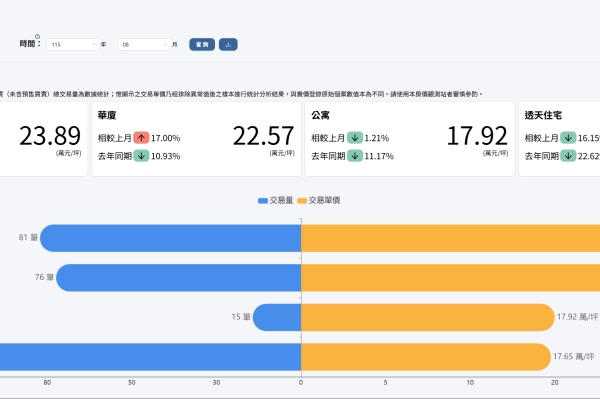Click the 交易量 legend label

pyautogui.click(x=281, y=200)
